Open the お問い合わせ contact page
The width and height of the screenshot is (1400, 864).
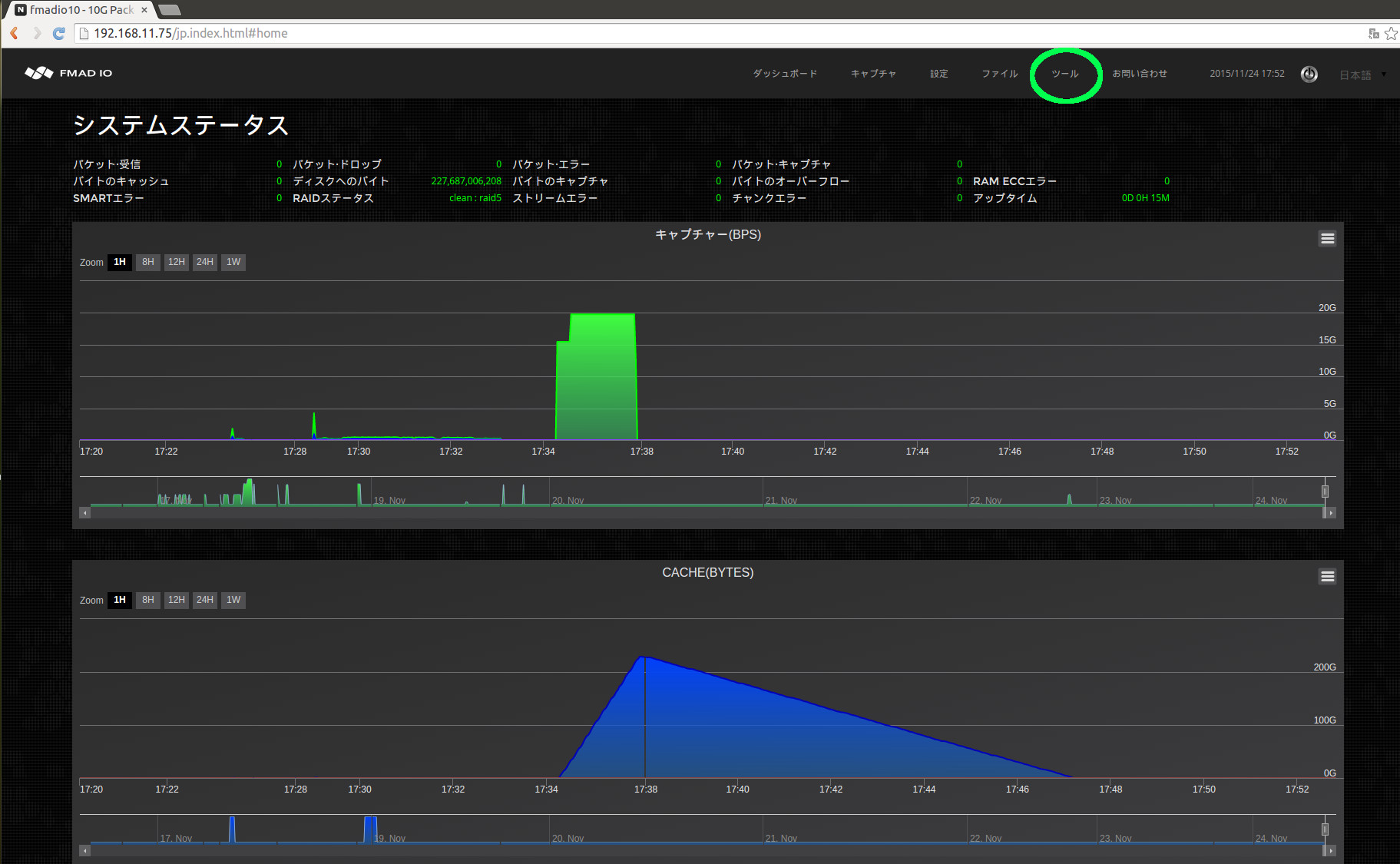click(1141, 73)
